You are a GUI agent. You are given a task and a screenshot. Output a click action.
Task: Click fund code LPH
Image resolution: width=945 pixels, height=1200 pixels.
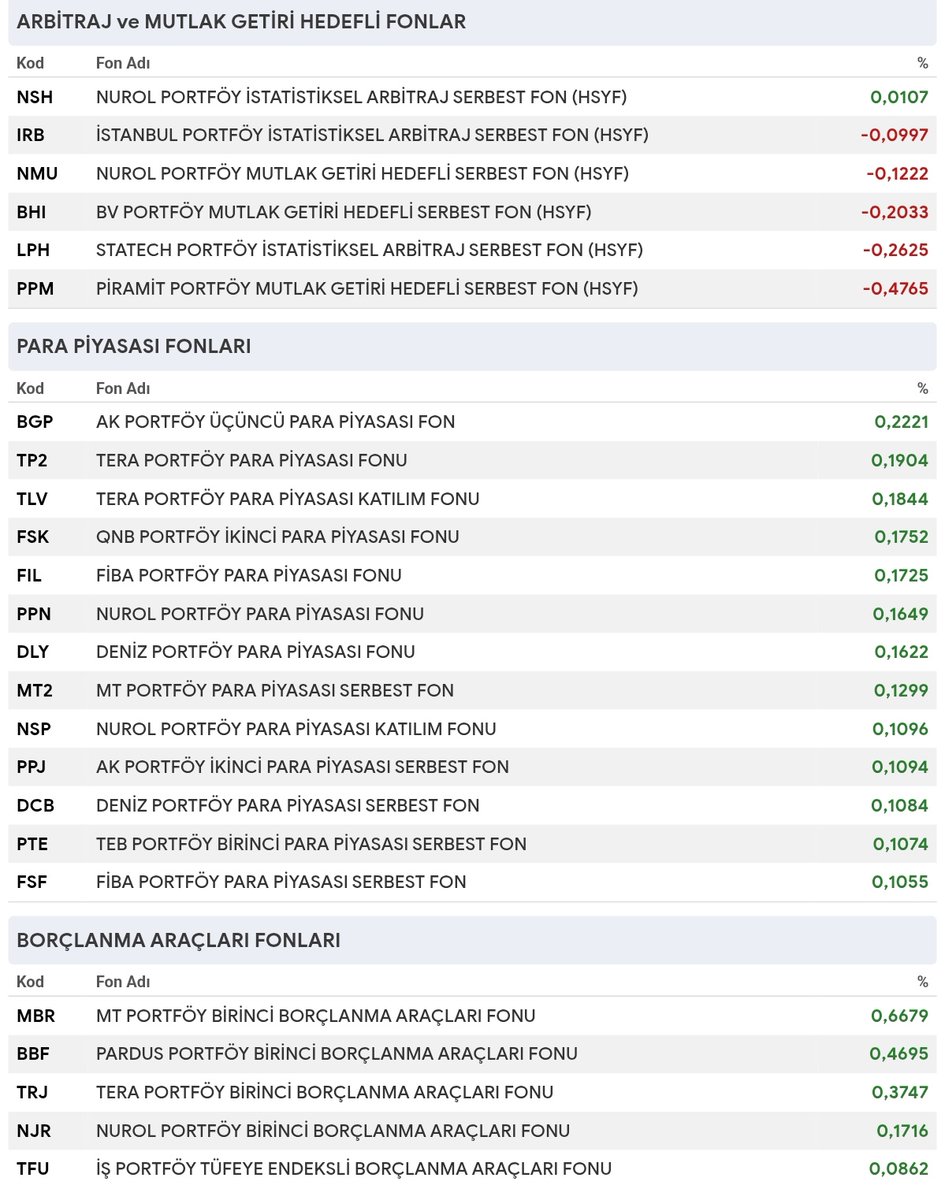[33, 250]
